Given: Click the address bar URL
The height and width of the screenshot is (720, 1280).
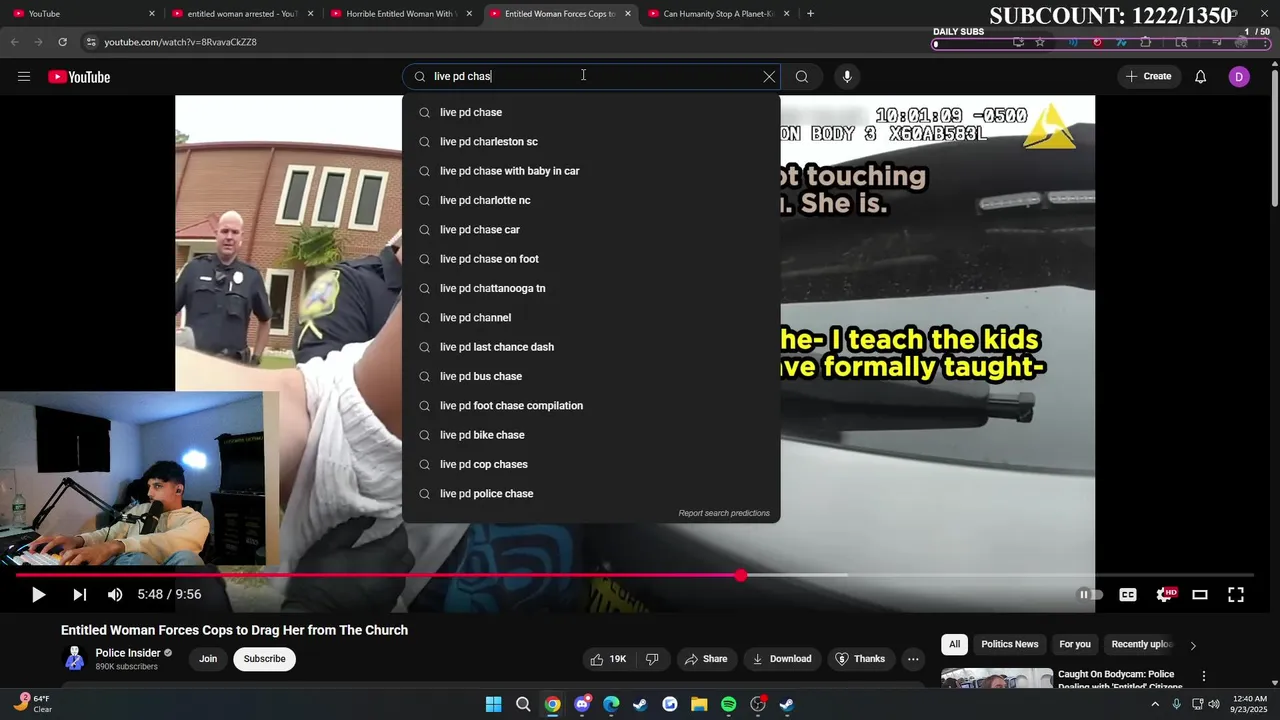Looking at the screenshot, I should [180, 42].
